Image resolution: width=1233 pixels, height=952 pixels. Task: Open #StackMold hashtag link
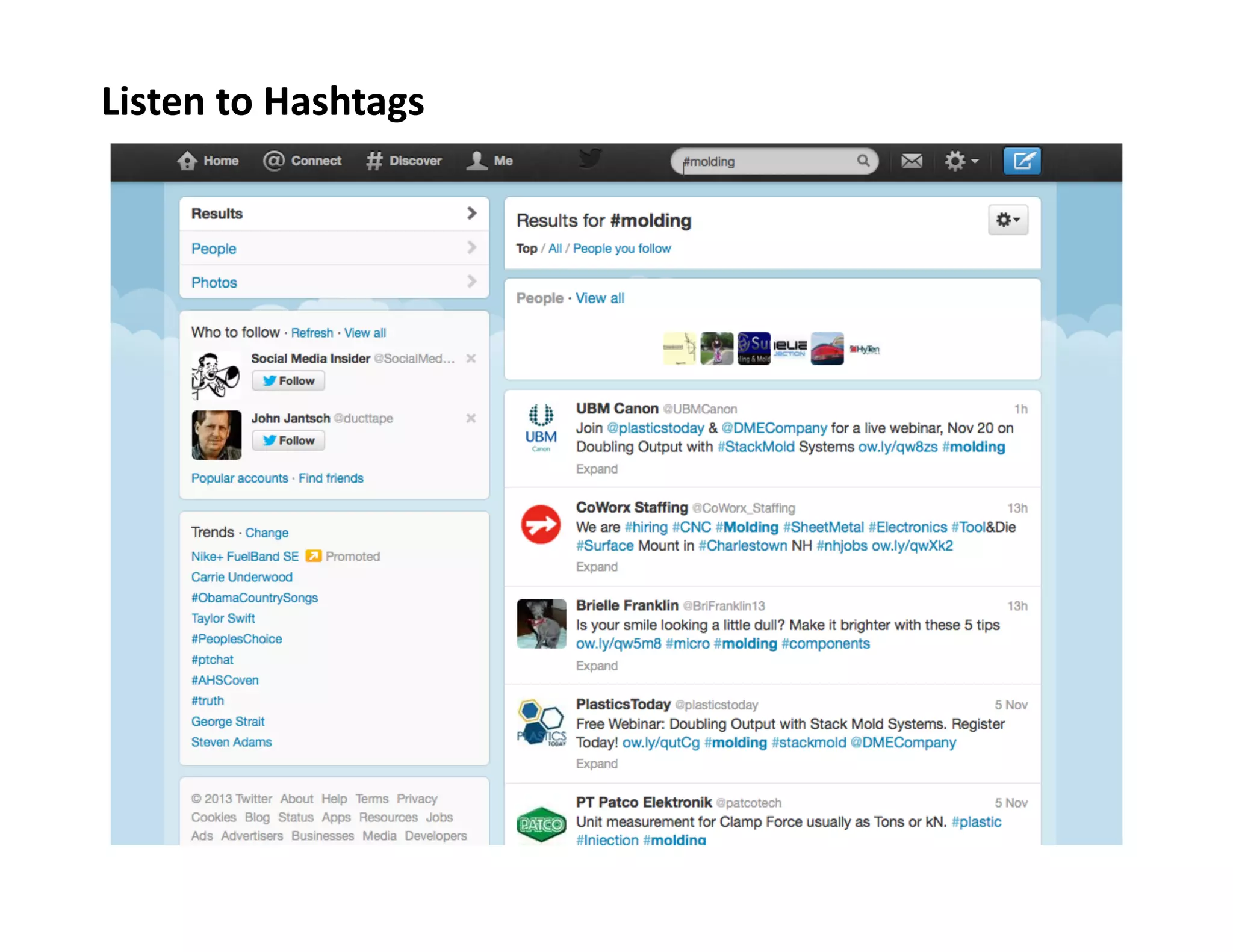point(756,447)
